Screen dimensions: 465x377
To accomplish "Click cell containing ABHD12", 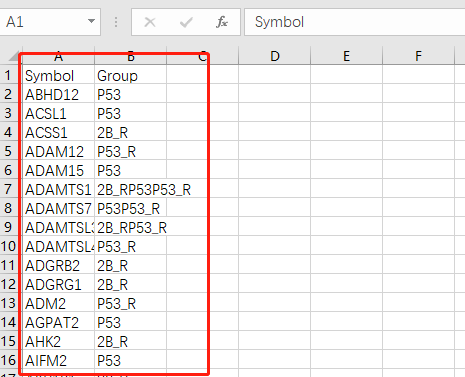I will (58, 95).
